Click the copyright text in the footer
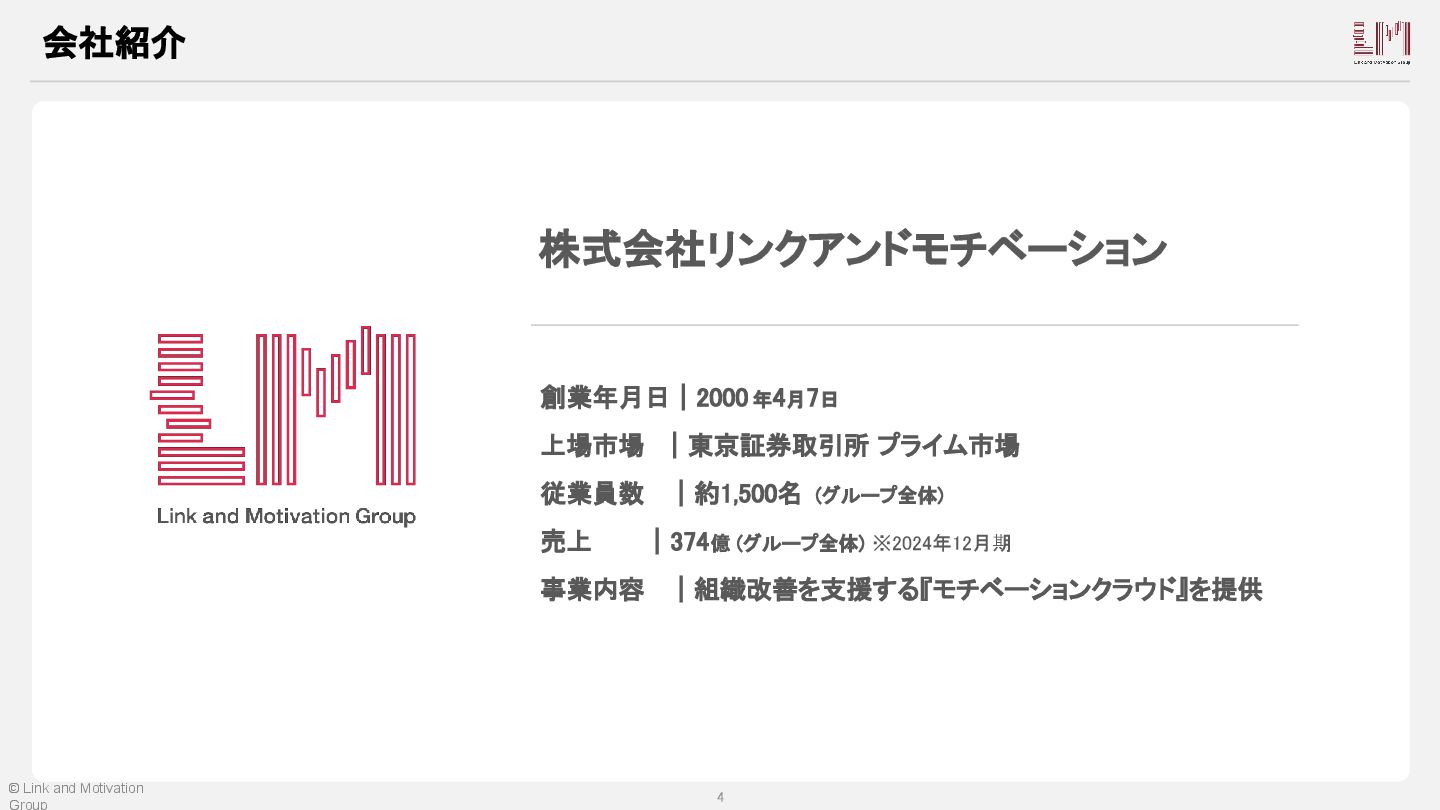The width and height of the screenshot is (1440, 810). tap(76, 796)
